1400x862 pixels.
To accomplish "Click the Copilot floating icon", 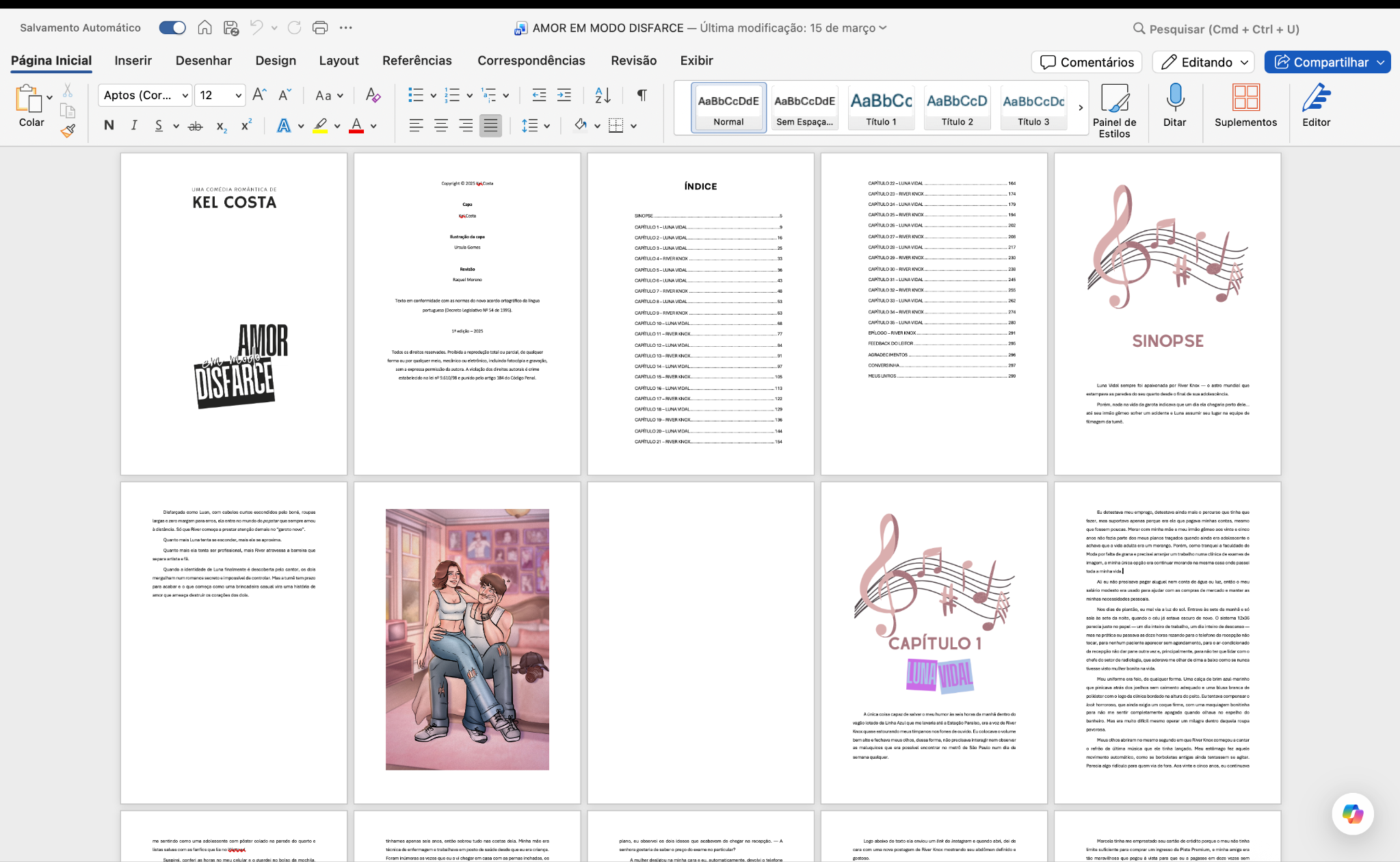I will (1353, 814).
